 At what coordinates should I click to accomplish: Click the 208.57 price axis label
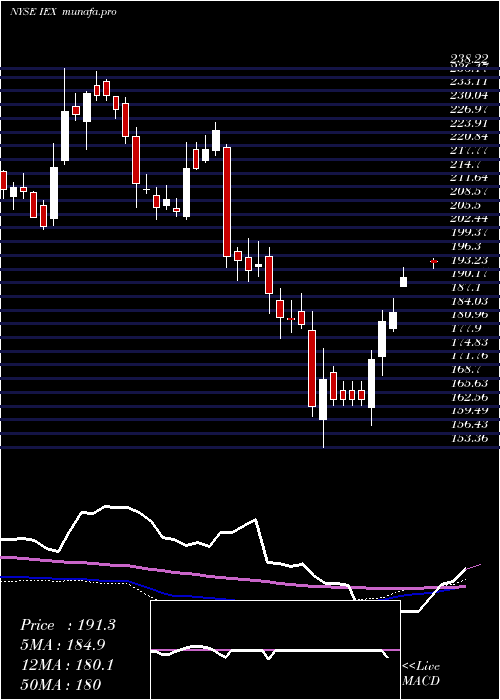pos(468,192)
